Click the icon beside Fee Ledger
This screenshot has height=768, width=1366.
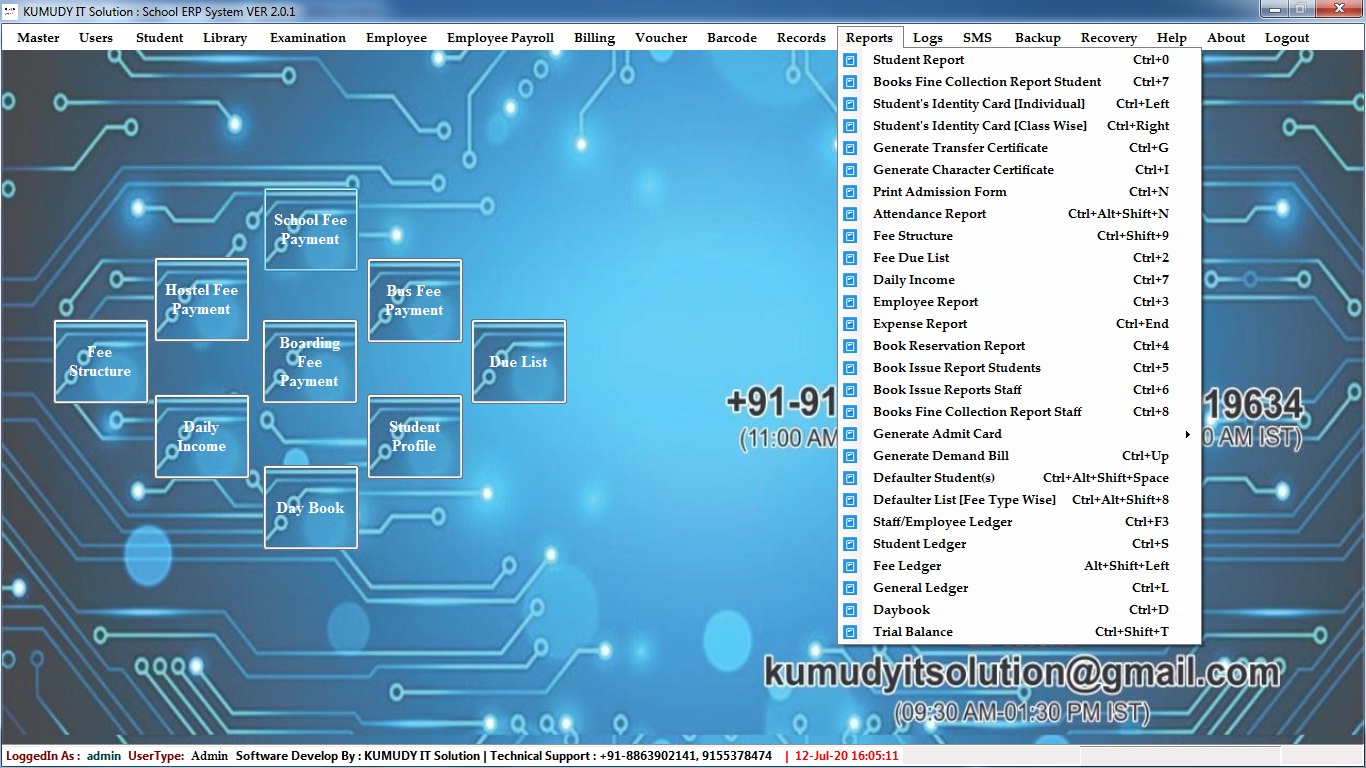[850, 566]
